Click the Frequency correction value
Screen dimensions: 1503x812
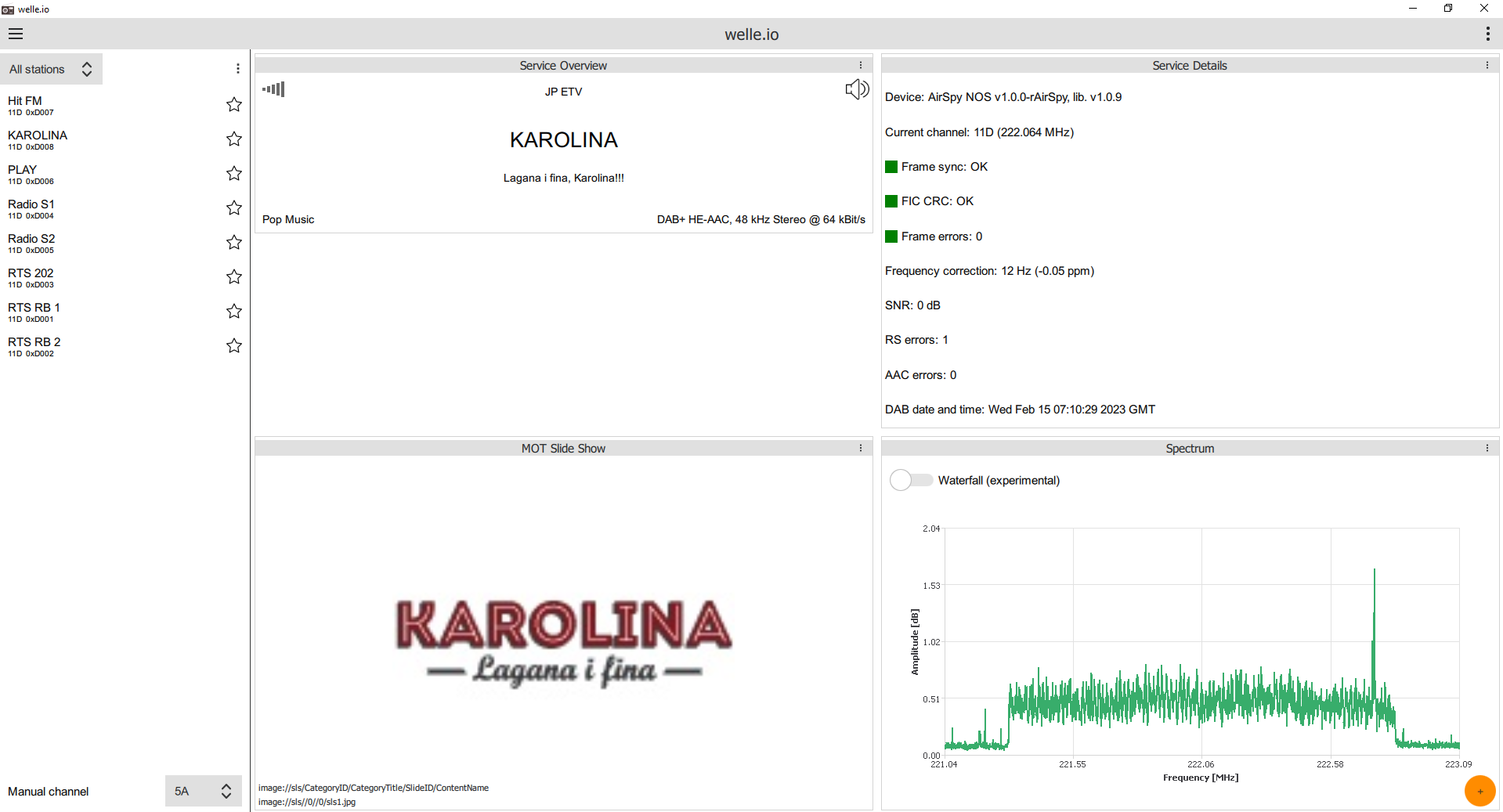[989, 271]
